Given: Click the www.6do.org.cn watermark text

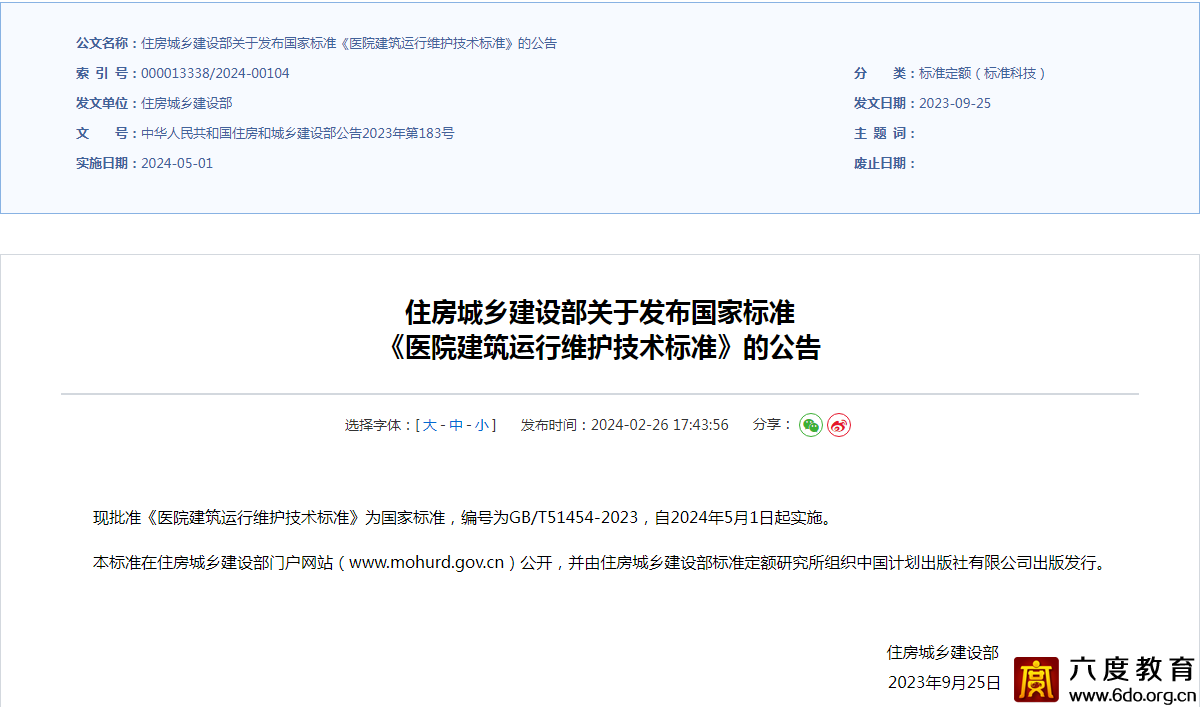Looking at the screenshot, I should point(1132,695).
